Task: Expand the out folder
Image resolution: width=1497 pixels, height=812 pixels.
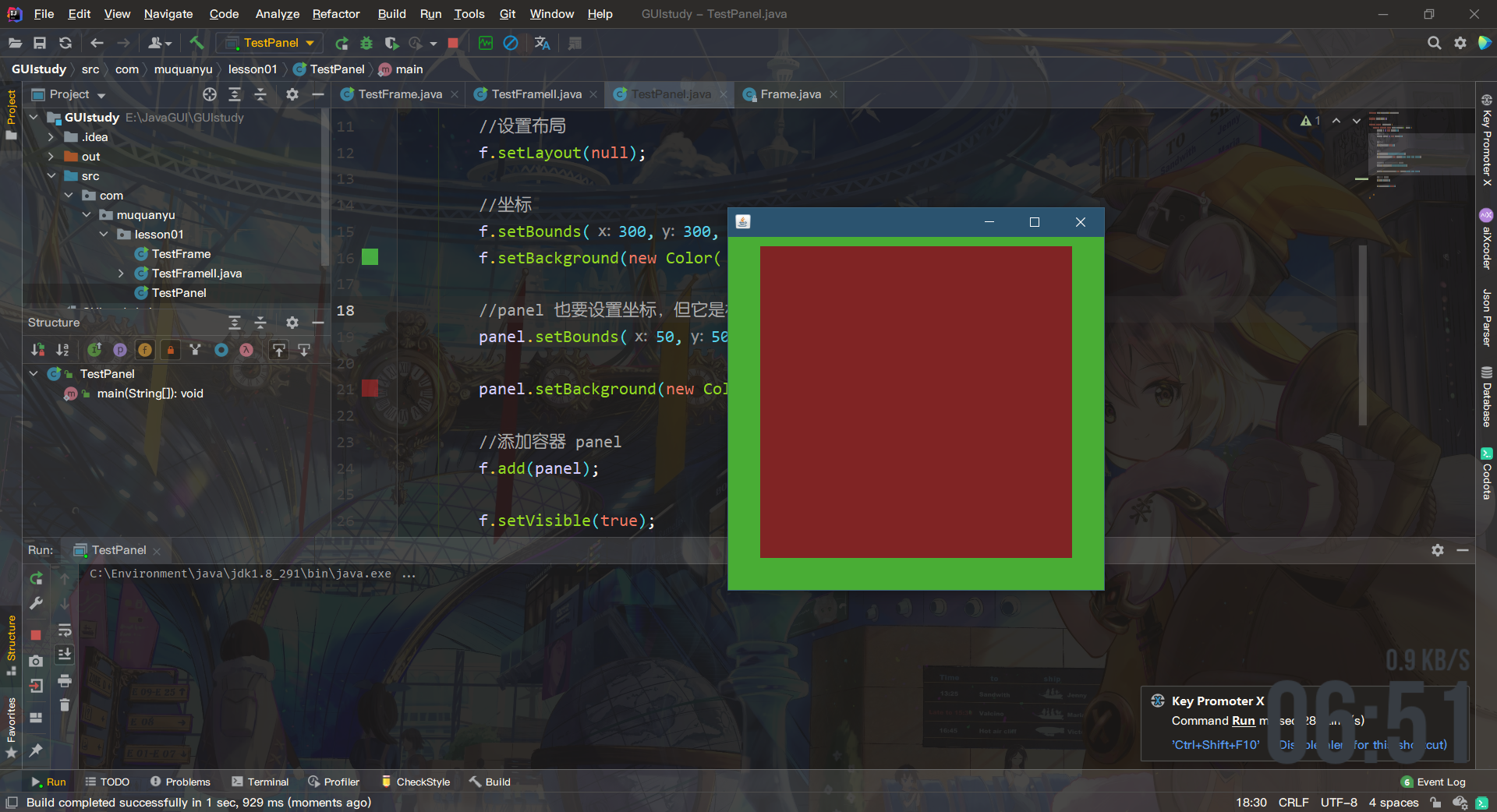Action: 51,157
